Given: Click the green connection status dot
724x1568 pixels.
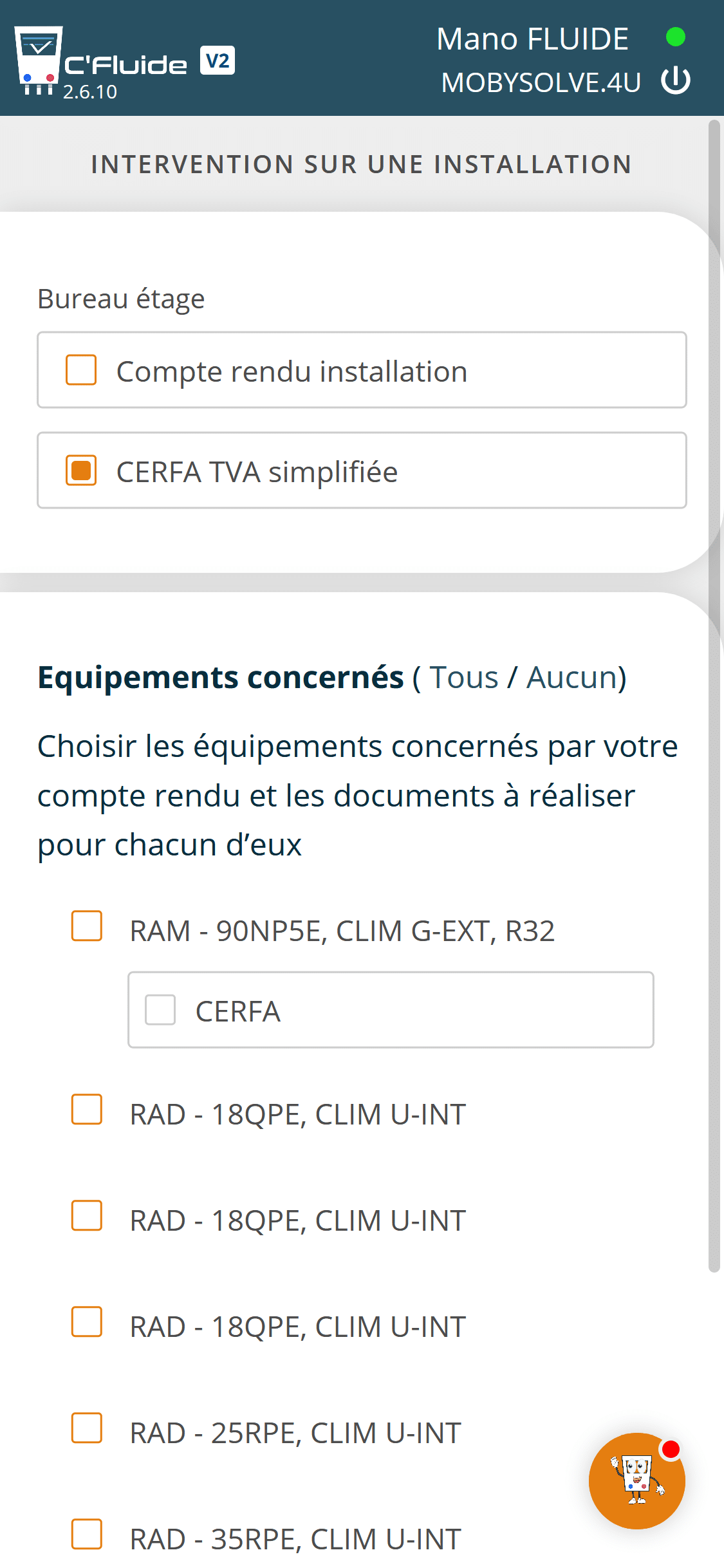Looking at the screenshot, I should 675,37.
